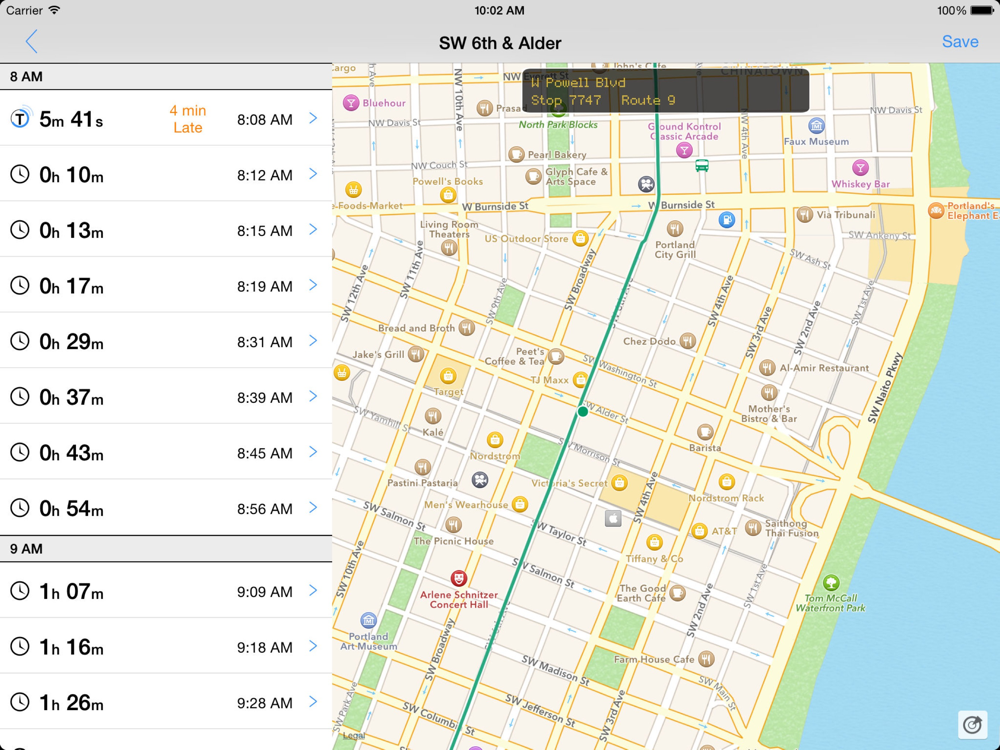This screenshot has height=750, width=1000.
Task: Select the 0h 13m arrival time
Action: point(71,230)
